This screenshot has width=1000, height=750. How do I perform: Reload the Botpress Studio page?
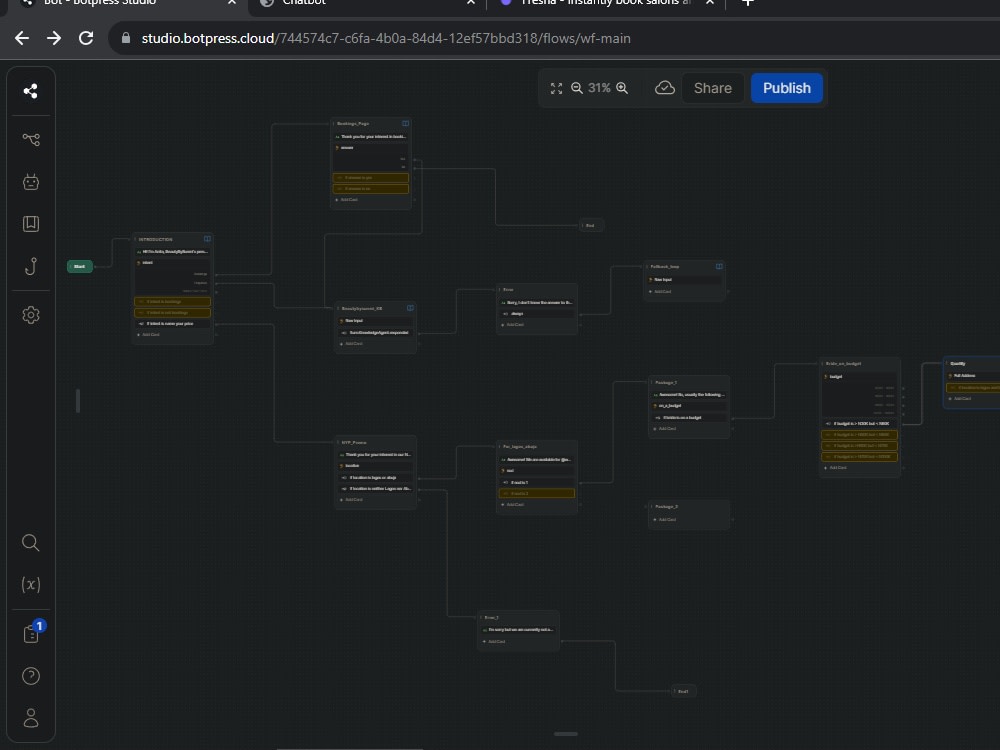point(86,38)
